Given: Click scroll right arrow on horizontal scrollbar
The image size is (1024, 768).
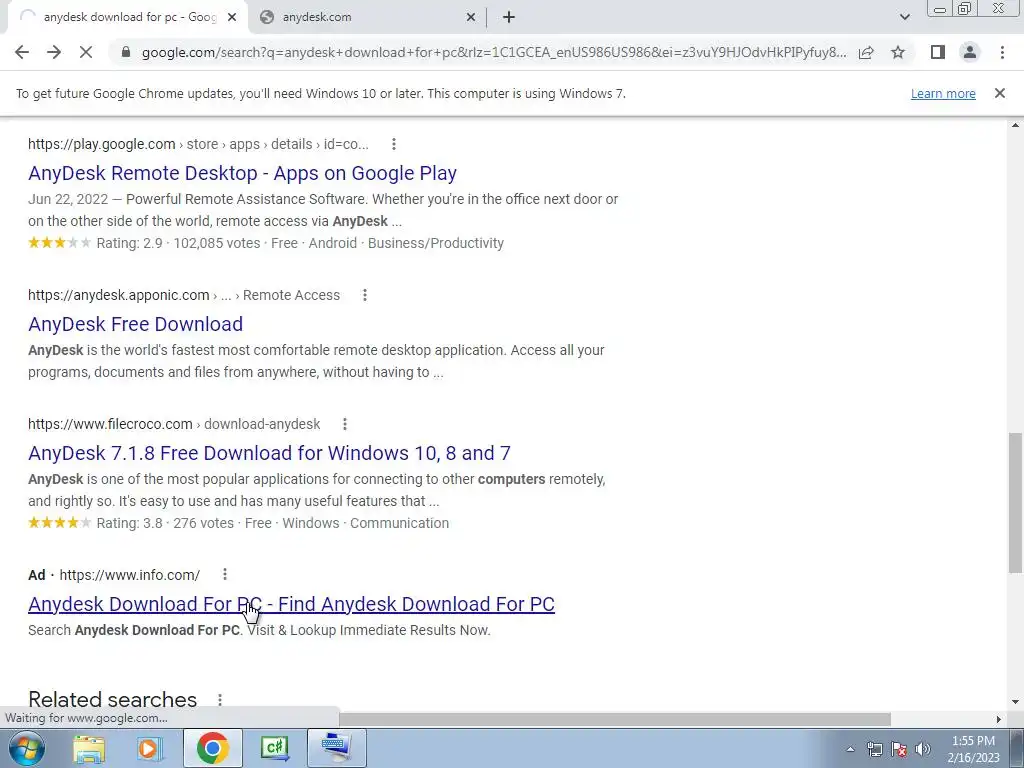Looking at the screenshot, I should (x=999, y=719).
